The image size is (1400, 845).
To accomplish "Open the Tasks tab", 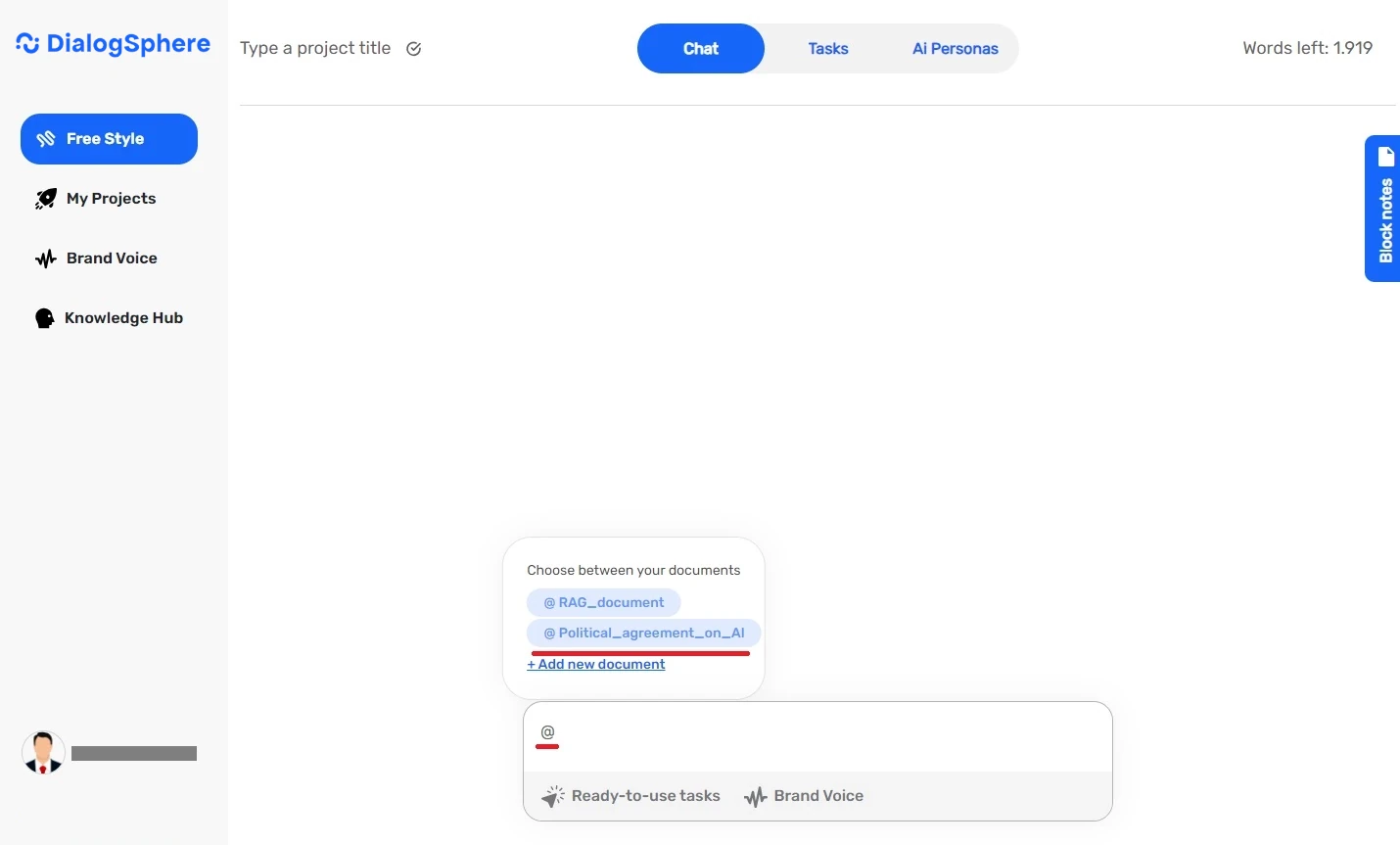I will (x=827, y=49).
